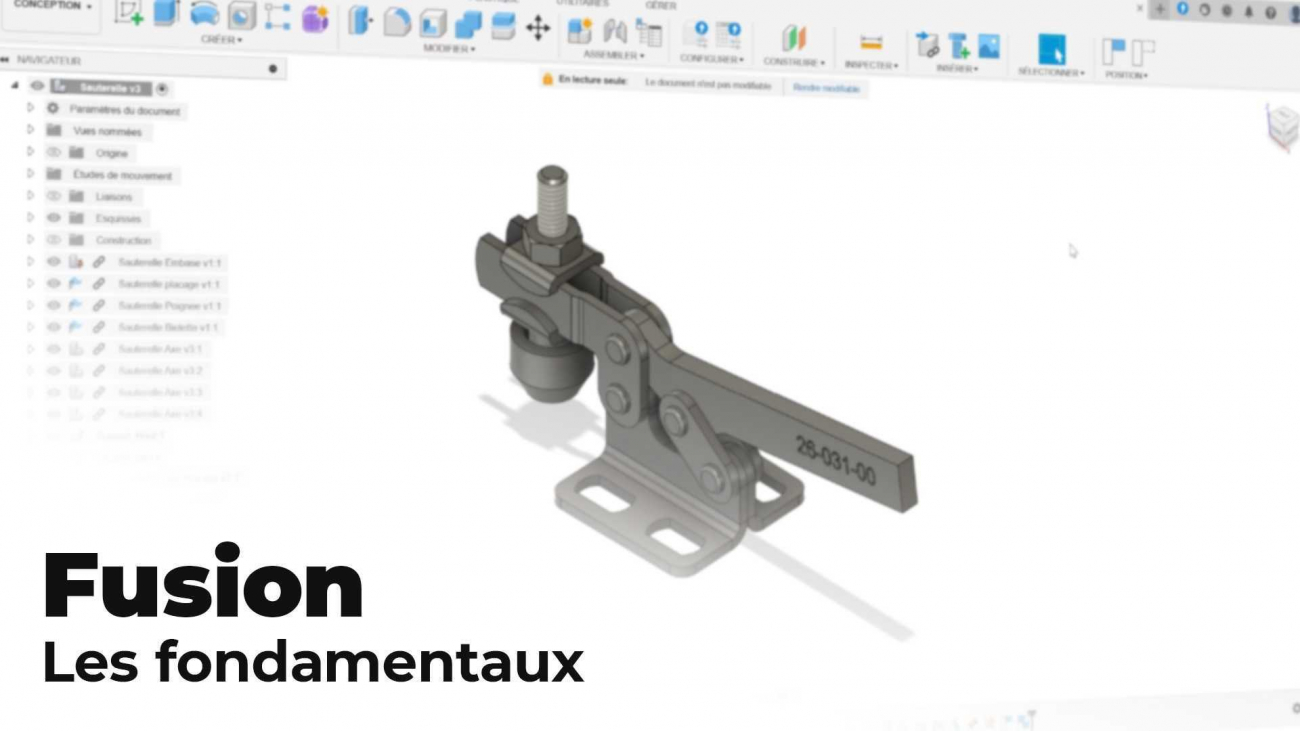Select the Extrude tool icon
The image size is (1300, 731).
click(166, 13)
